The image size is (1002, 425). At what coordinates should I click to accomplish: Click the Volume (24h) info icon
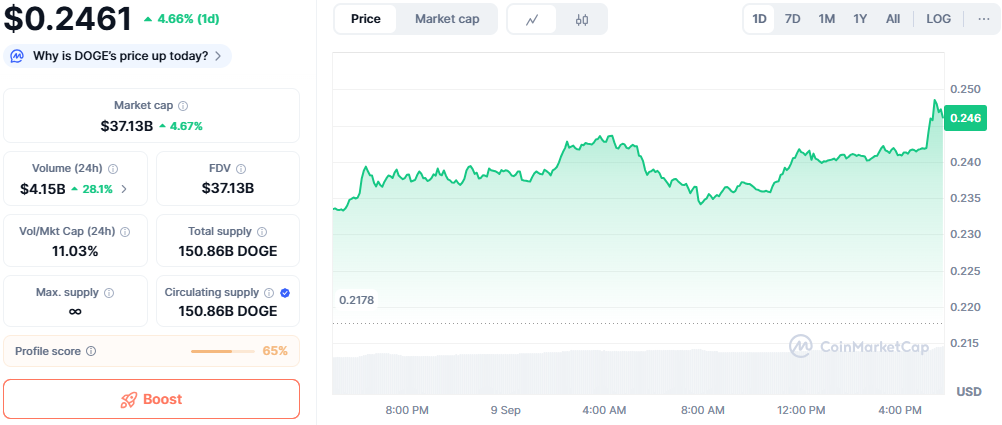click(113, 169)
